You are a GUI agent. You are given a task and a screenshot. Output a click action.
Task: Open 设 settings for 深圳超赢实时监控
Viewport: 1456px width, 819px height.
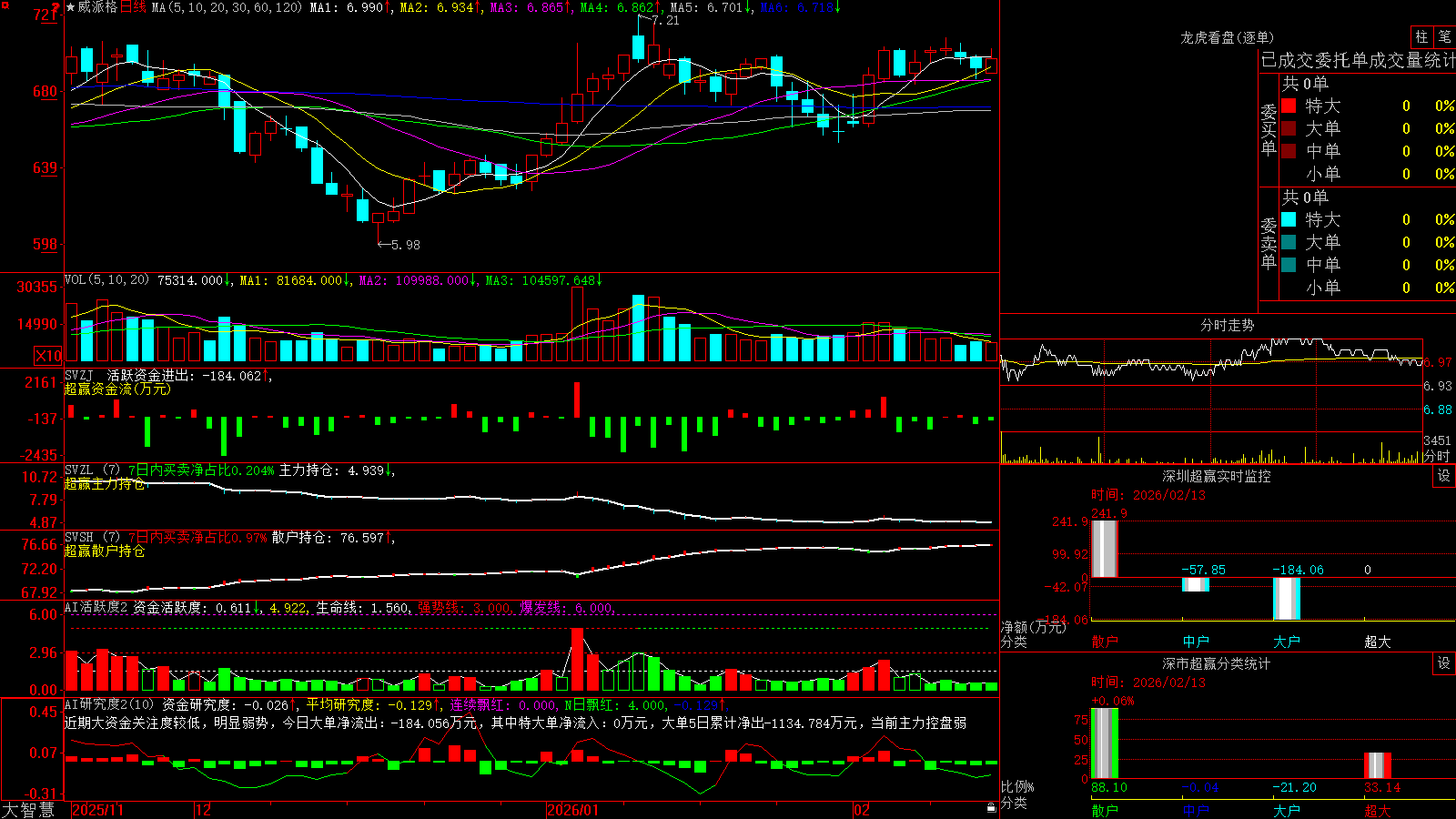tap(1444, 476)
